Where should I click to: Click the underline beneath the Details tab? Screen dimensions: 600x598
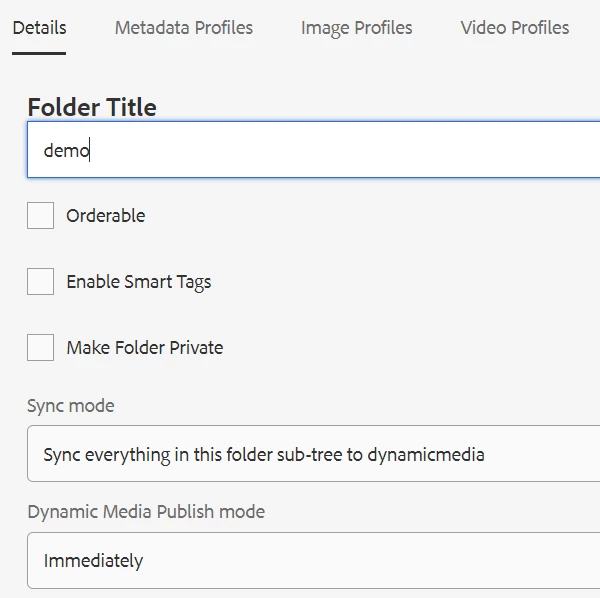39,53
